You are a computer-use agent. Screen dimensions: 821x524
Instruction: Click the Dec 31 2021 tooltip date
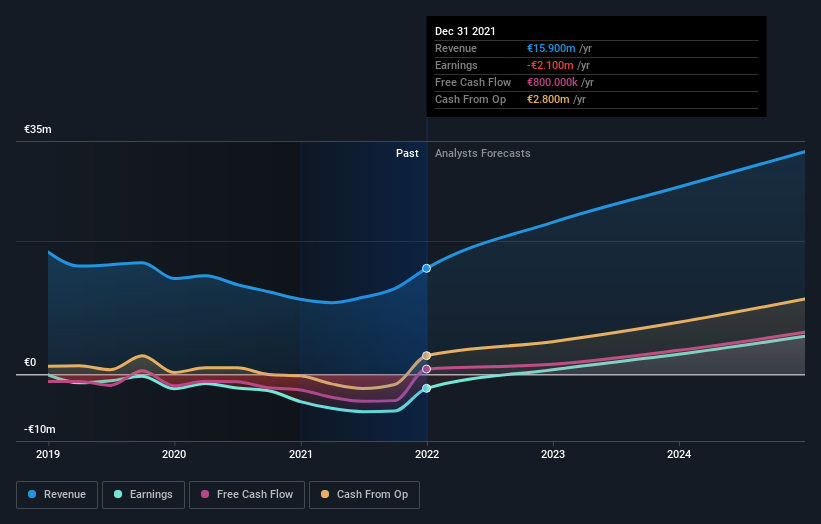pyautogui.click(x=465, y=31)
